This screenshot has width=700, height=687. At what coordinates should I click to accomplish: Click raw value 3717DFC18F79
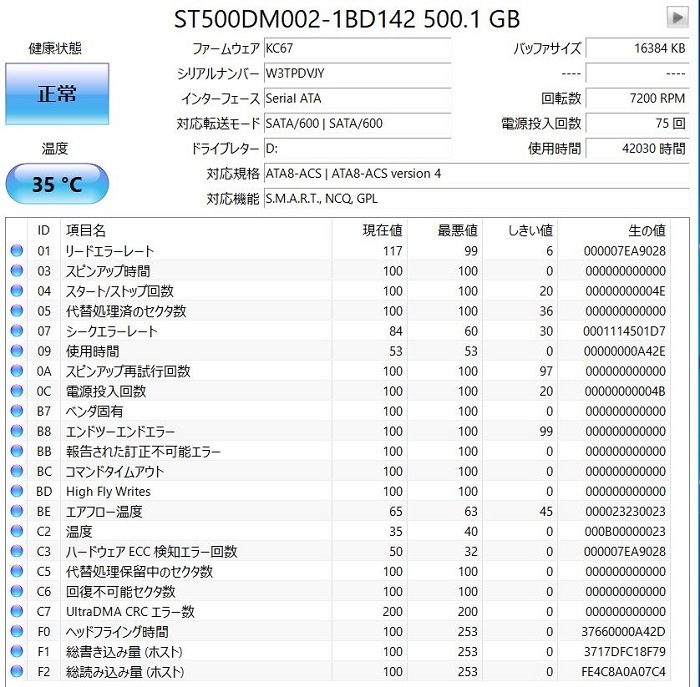(625, 652)
